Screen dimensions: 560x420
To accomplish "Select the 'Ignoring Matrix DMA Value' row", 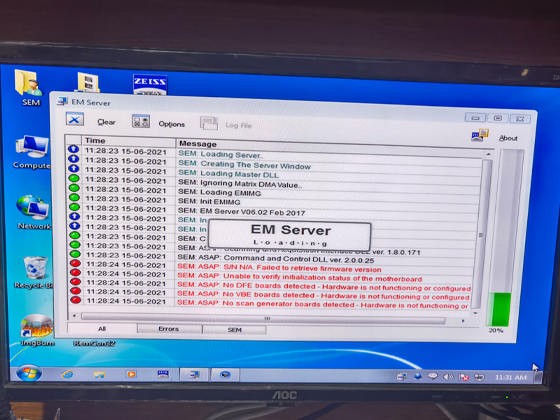I will 274,183.
